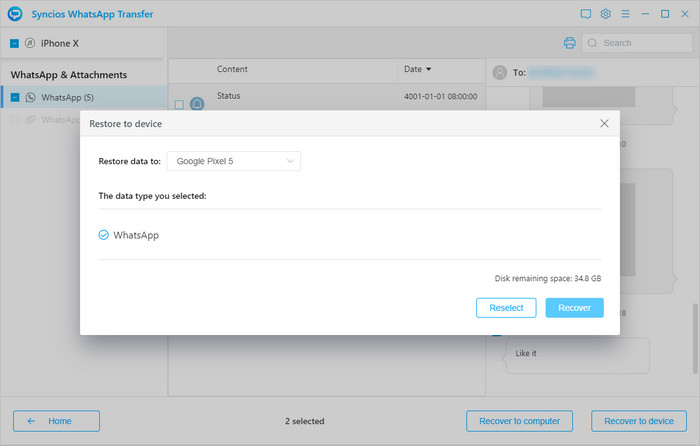
Task: Toggle the iPhone X checkbox
Action: [14, 43]
